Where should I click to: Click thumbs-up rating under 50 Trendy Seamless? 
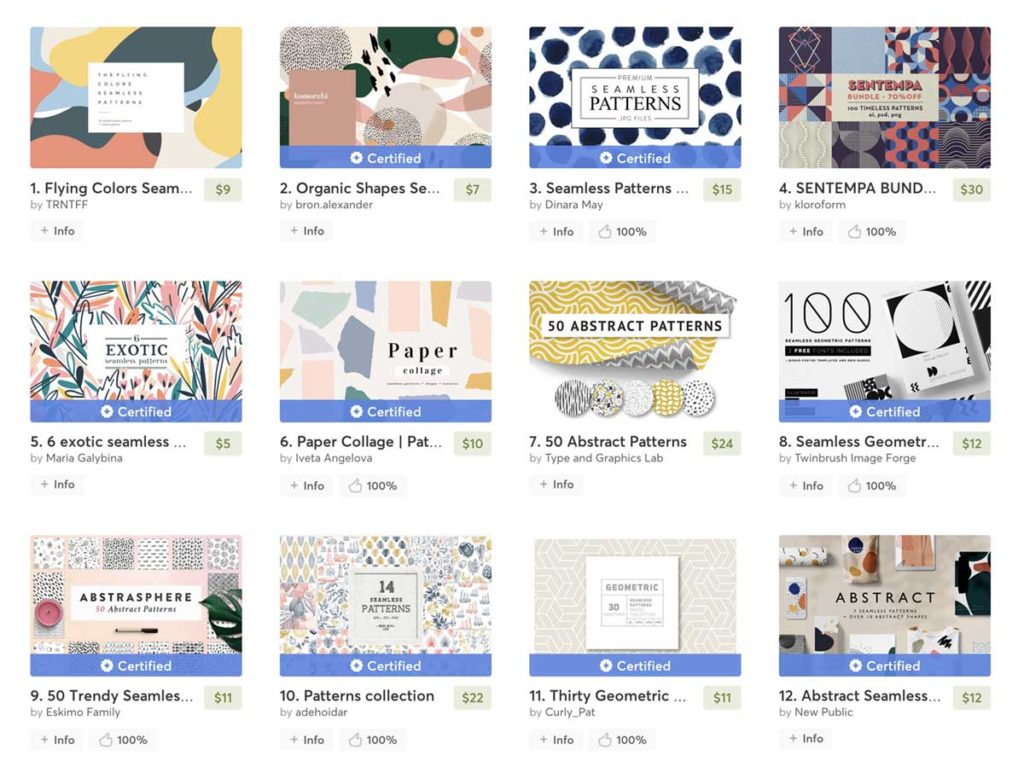[124, 739]
